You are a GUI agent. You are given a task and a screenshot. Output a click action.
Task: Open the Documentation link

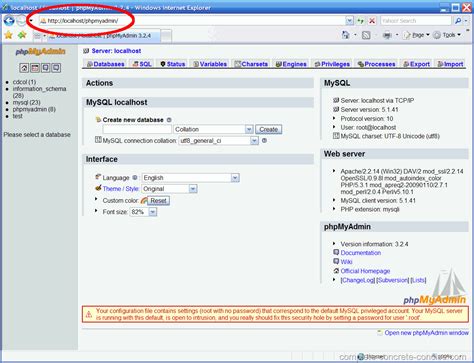[x=361, y=253]
